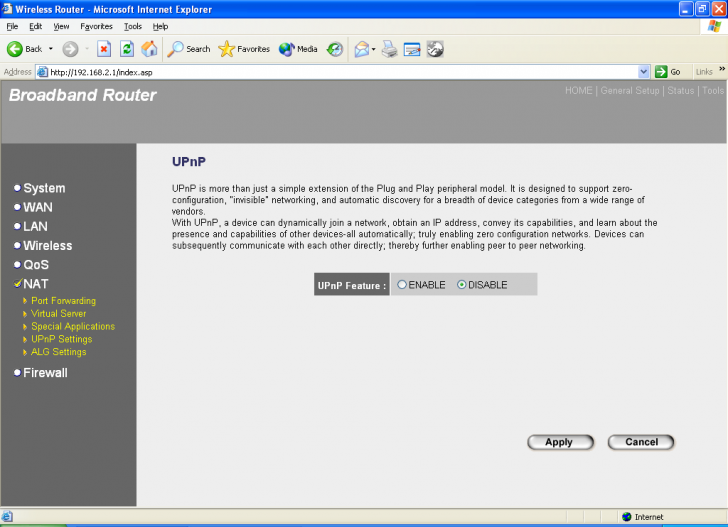Viewport: 728px width, 527px height.
Task: Click the Broadband Router heading
Action: (x=83, y=95)
